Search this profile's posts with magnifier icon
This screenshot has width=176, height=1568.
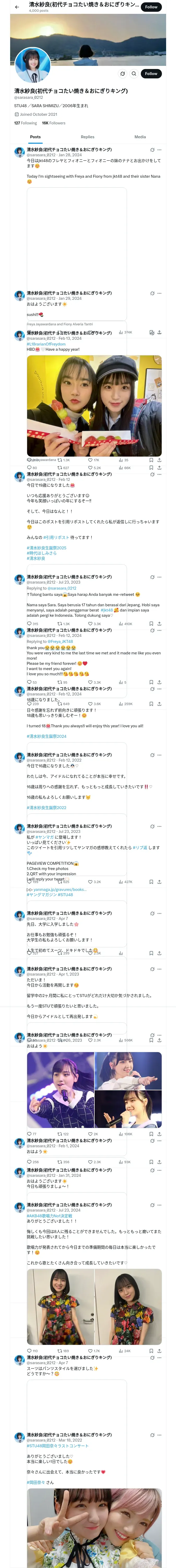[x=134, y=74]
